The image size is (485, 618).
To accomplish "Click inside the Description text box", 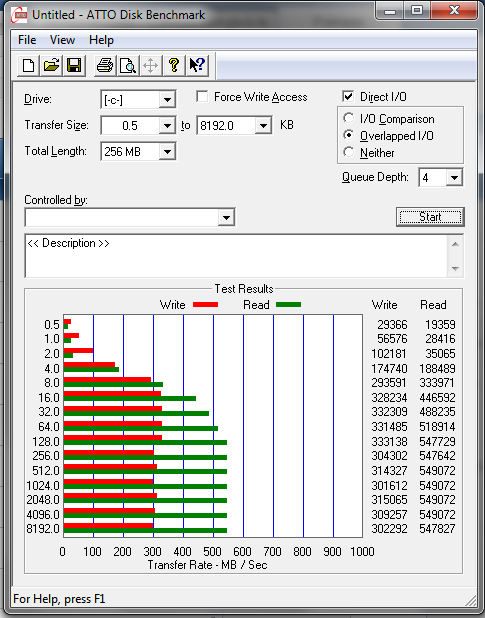I will point(236,256).
